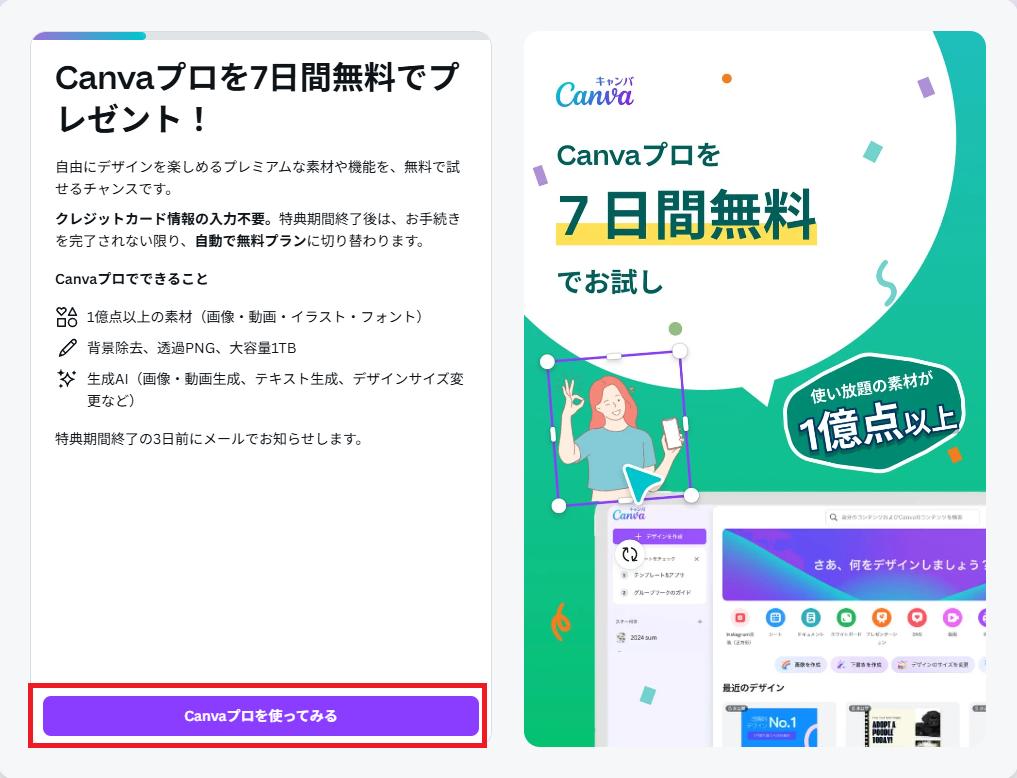Open the Adopt a Poodle design thumbnail
Viewport: 1017px width, 778px height.
pos(903,726)
